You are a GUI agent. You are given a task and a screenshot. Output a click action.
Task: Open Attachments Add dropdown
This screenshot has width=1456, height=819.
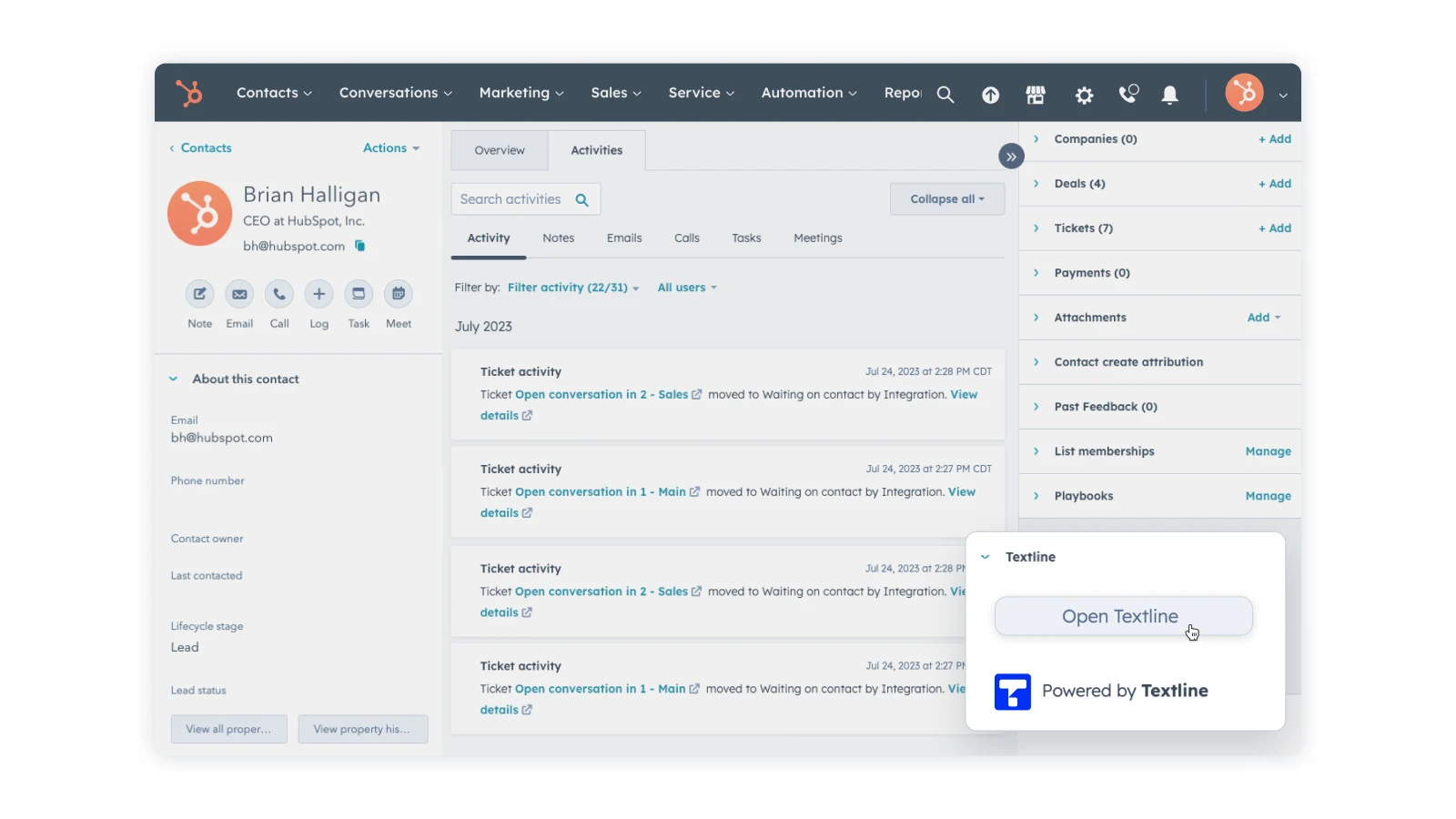click(x=1264, y=318)
